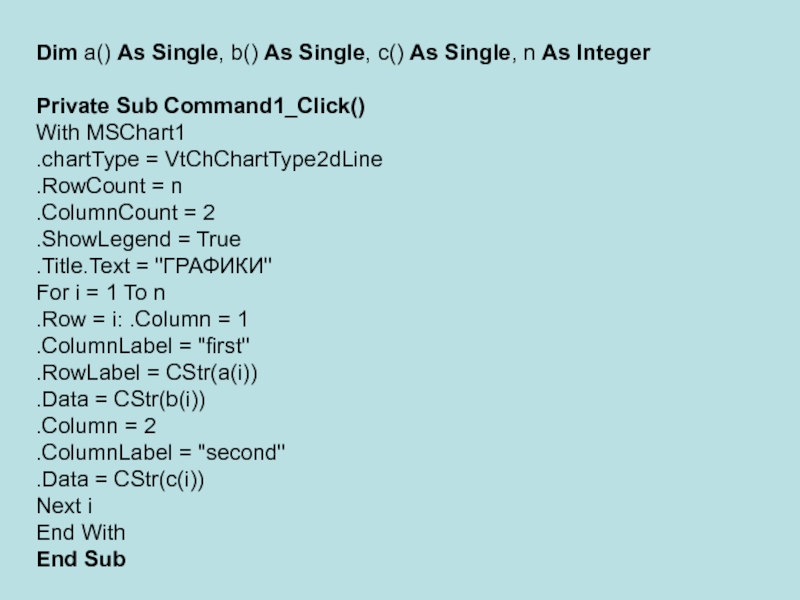Click the '.ColumnLabel = "first"' line
This screenshot has width=800, height=600.
143,346
